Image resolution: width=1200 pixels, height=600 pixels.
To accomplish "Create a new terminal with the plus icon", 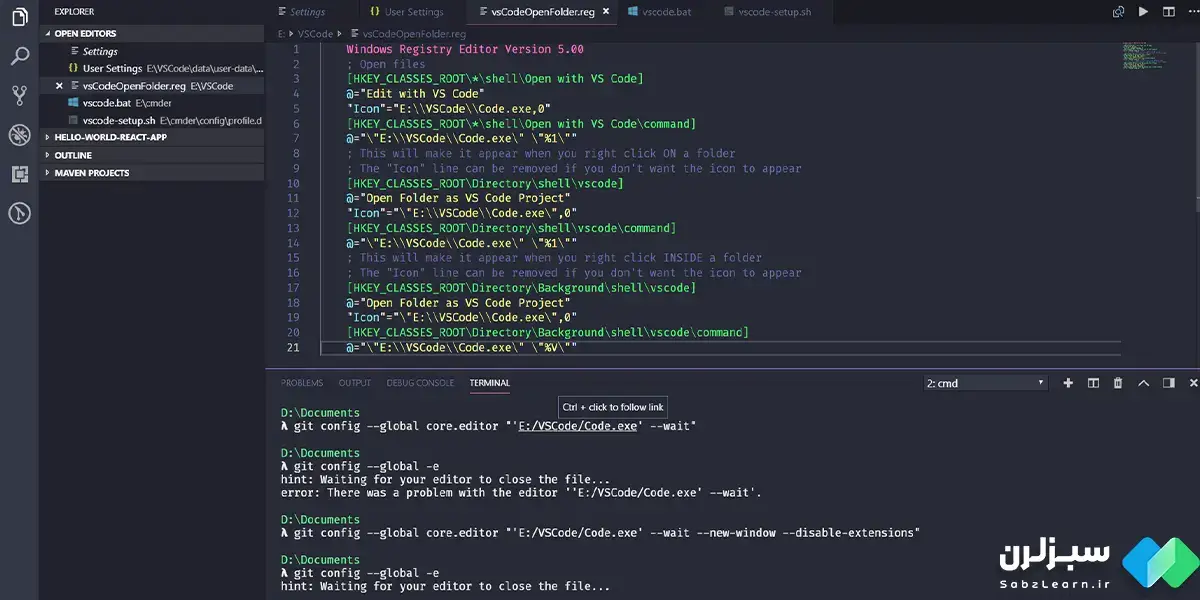I will 1068,383.
